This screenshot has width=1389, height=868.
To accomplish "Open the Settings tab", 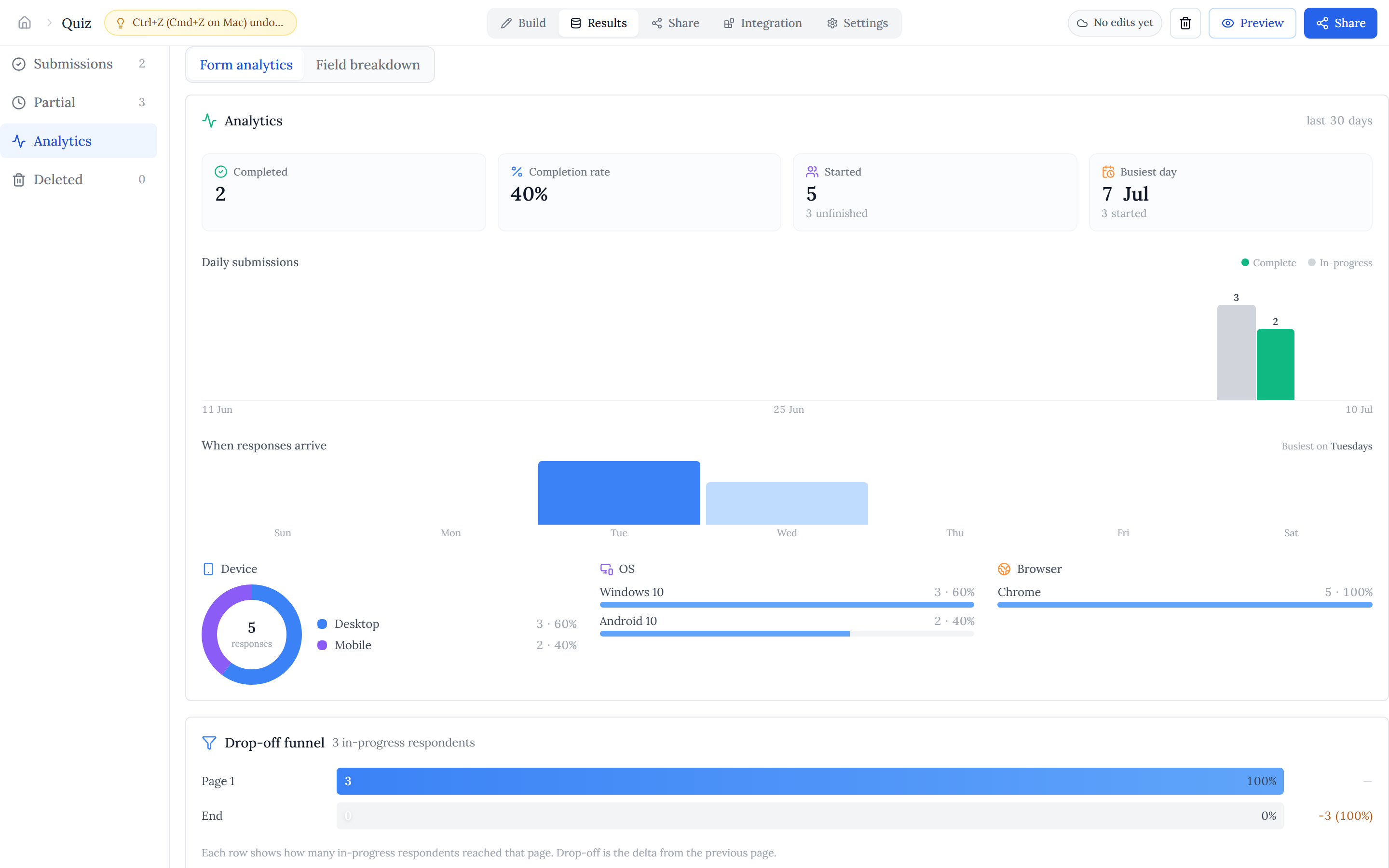I will click(x=858, y=23).
